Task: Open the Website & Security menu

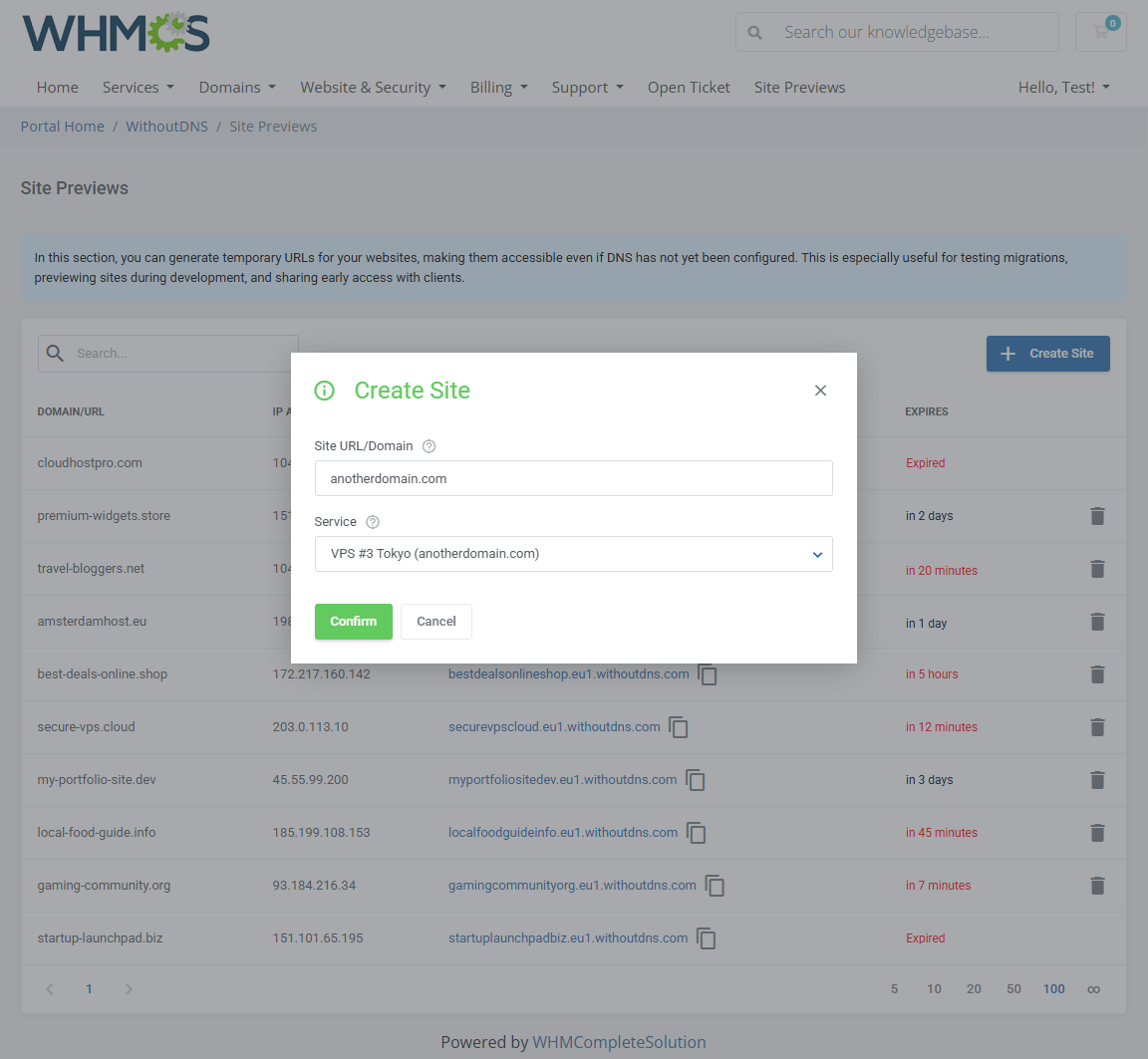Action: (x=373, y=87)
